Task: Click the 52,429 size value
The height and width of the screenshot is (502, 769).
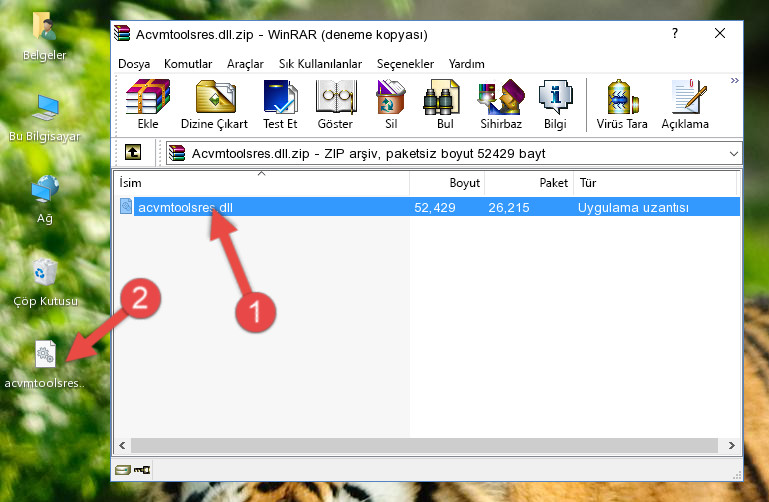Action: tap(435, 207)
